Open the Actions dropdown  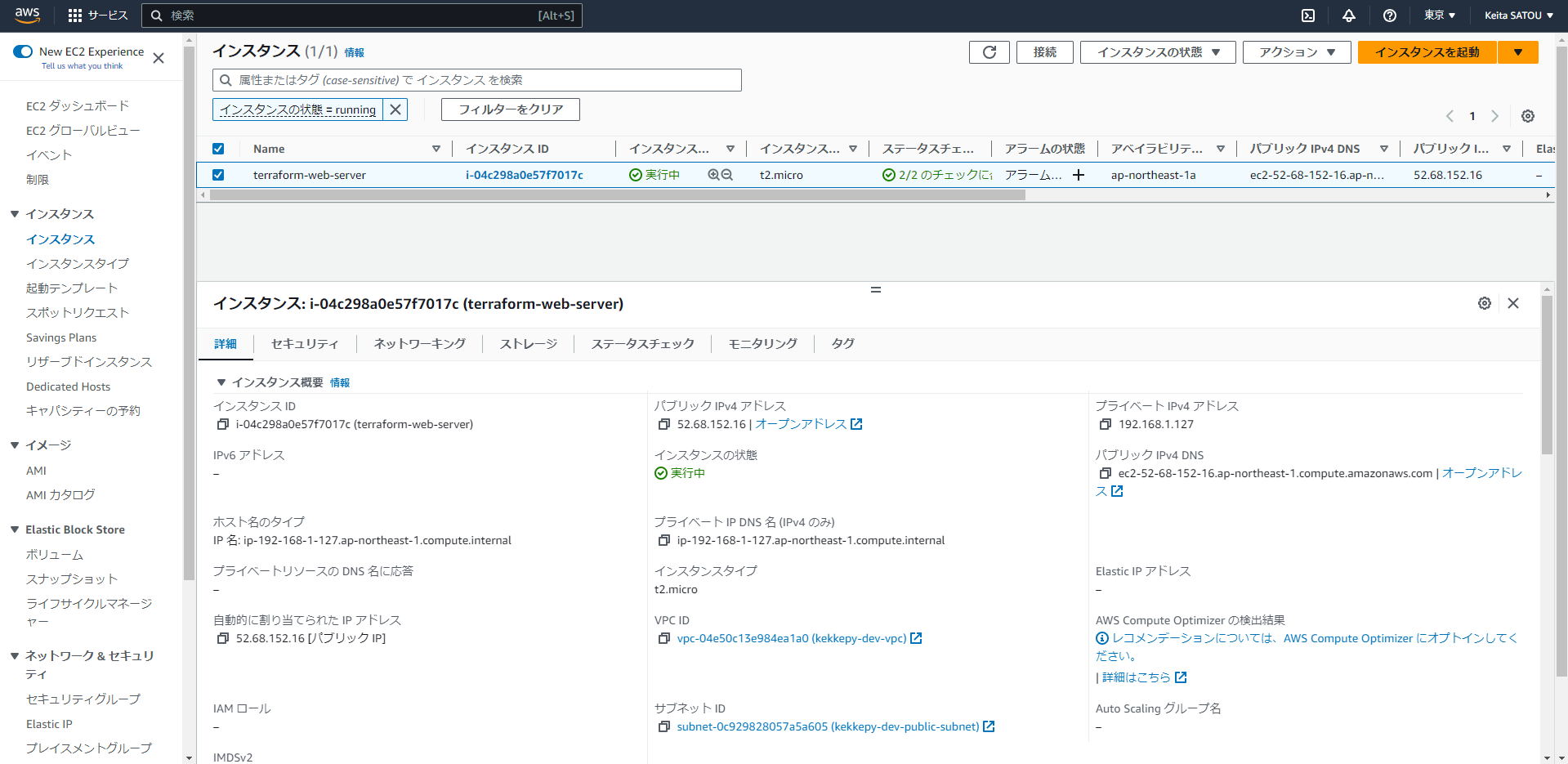point(1297,52)
